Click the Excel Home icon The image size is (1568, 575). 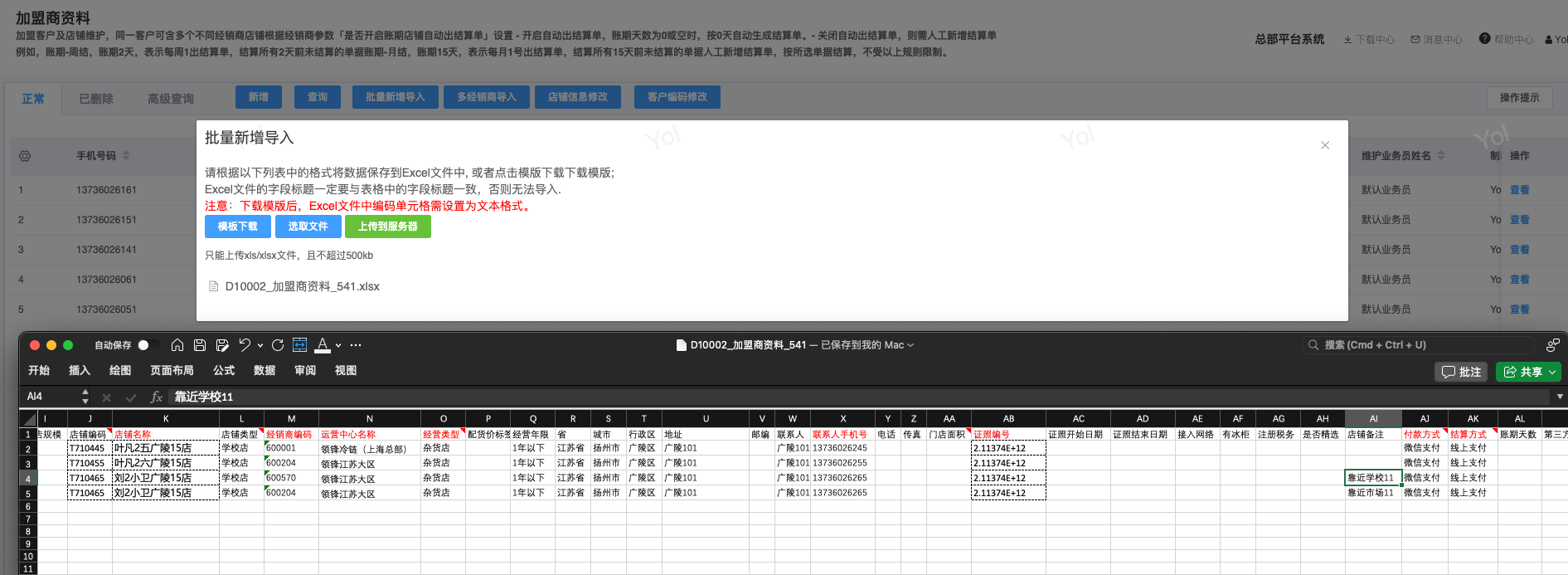coord(177,345)
